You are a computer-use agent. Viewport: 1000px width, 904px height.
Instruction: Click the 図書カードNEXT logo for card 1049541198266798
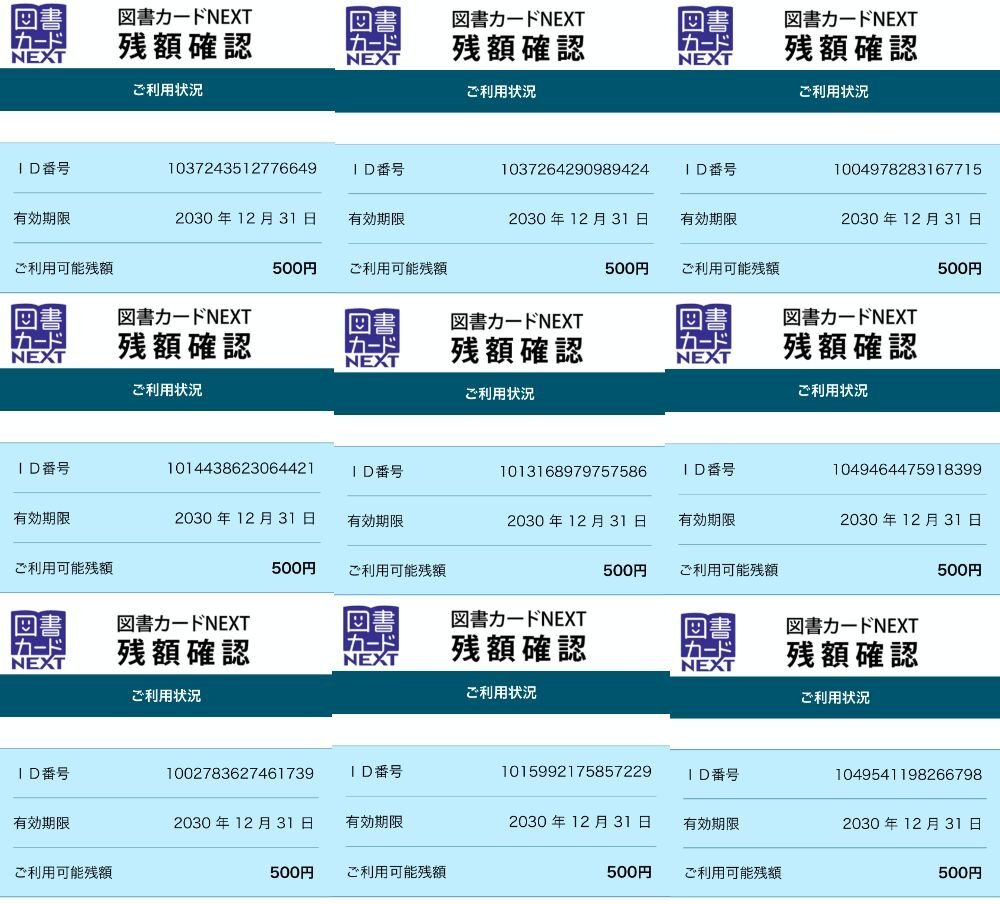708,642
